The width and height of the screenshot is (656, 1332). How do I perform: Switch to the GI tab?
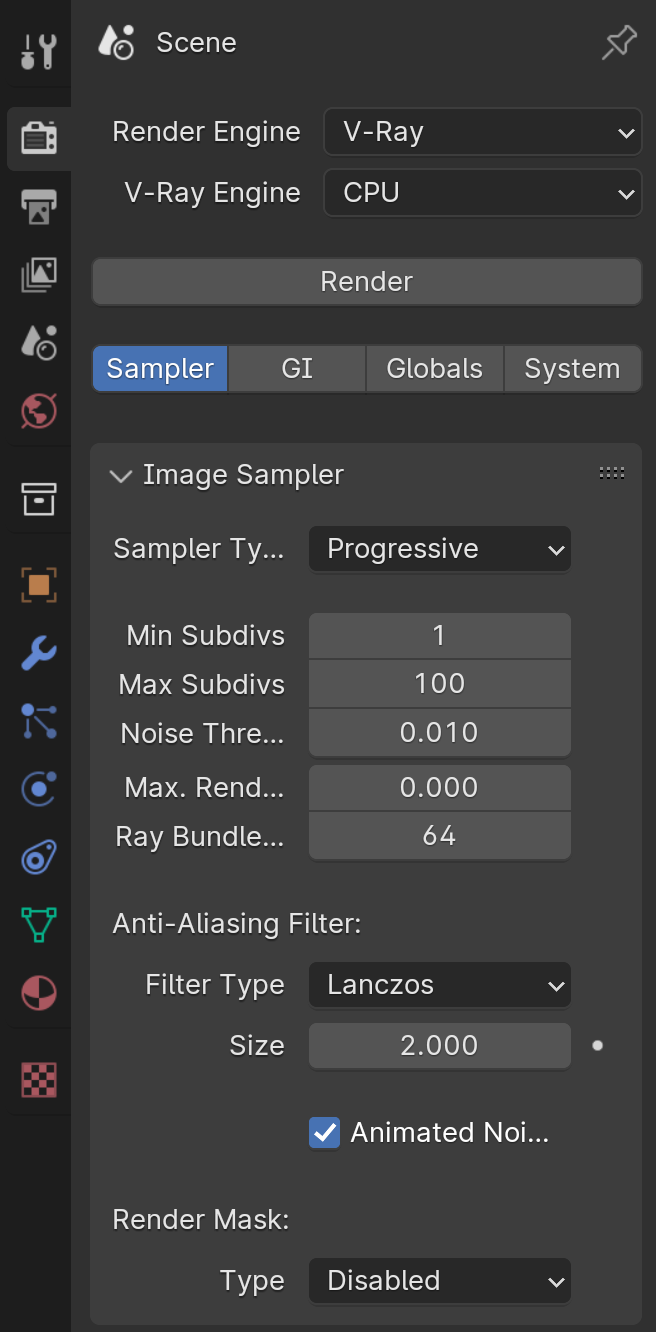pos(297,369)
